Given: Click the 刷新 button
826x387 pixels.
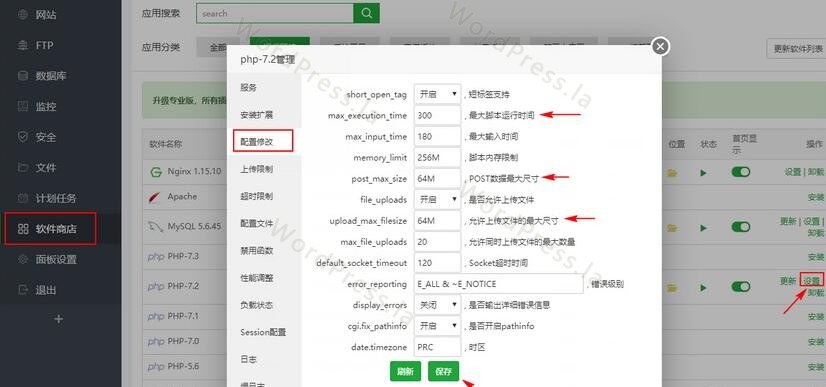Looking at the screenshot, I should 406,371.
